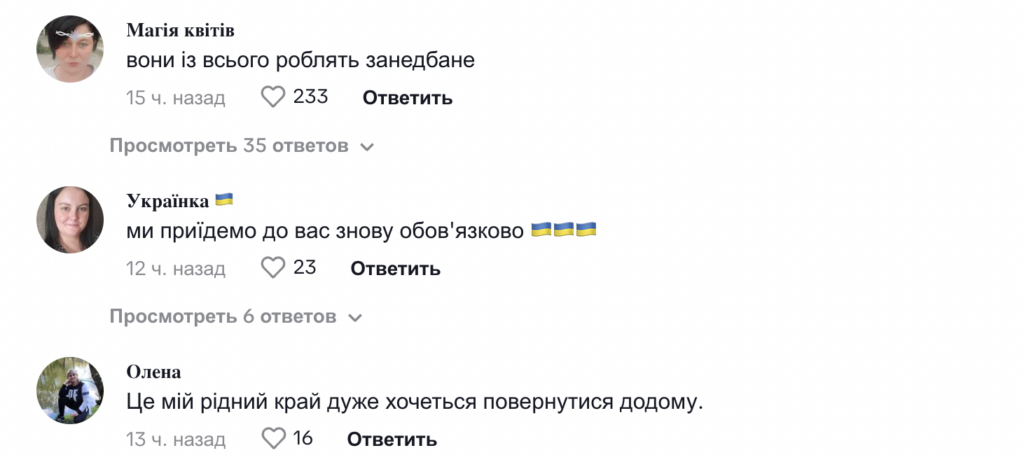This screenshot has width=1024, height=462.
Task: Expand "Просмотреть 35 ответов" replies
Action: pyautogui.click(x=241, y=146)
